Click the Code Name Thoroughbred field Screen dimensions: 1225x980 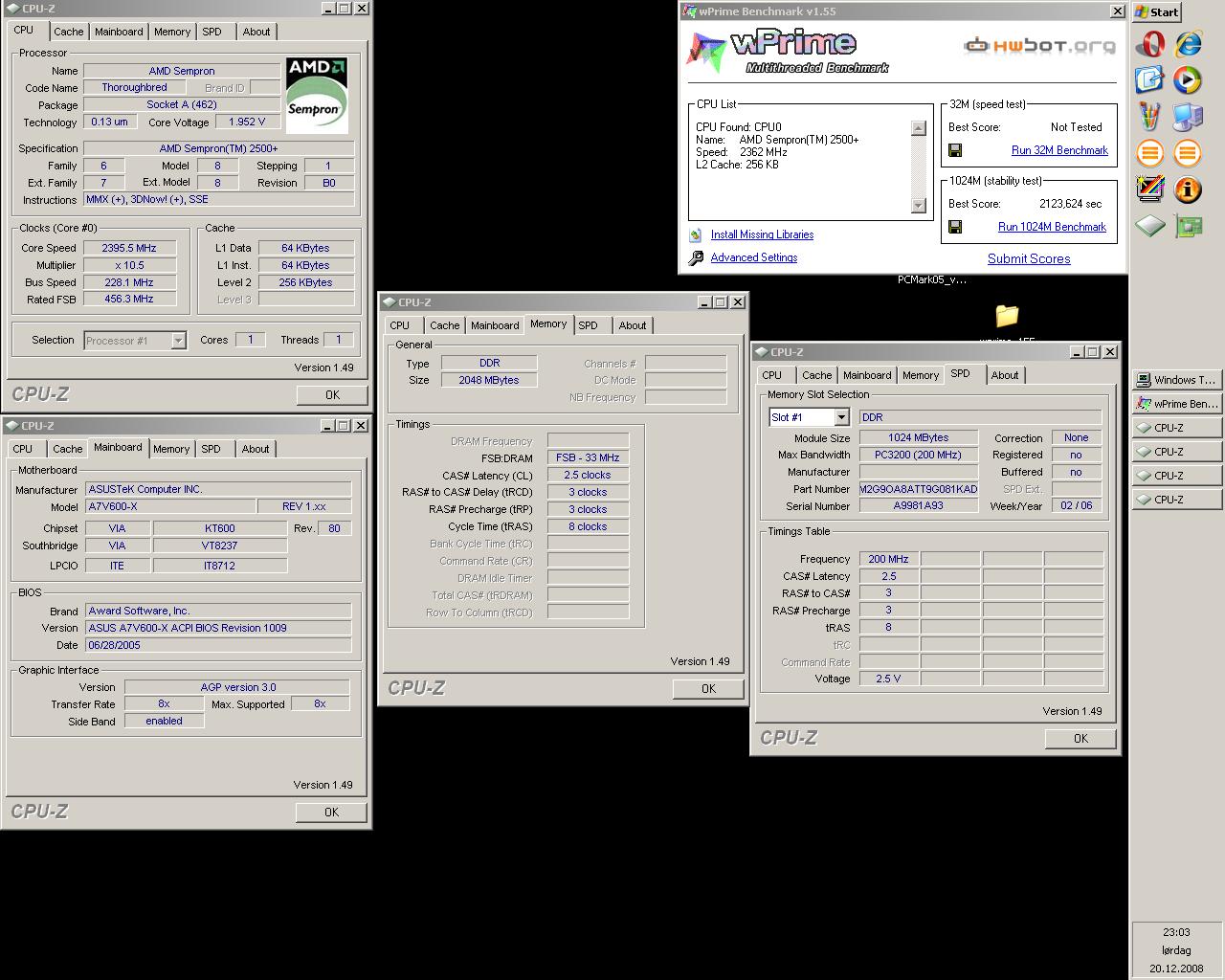pos(135,87)
